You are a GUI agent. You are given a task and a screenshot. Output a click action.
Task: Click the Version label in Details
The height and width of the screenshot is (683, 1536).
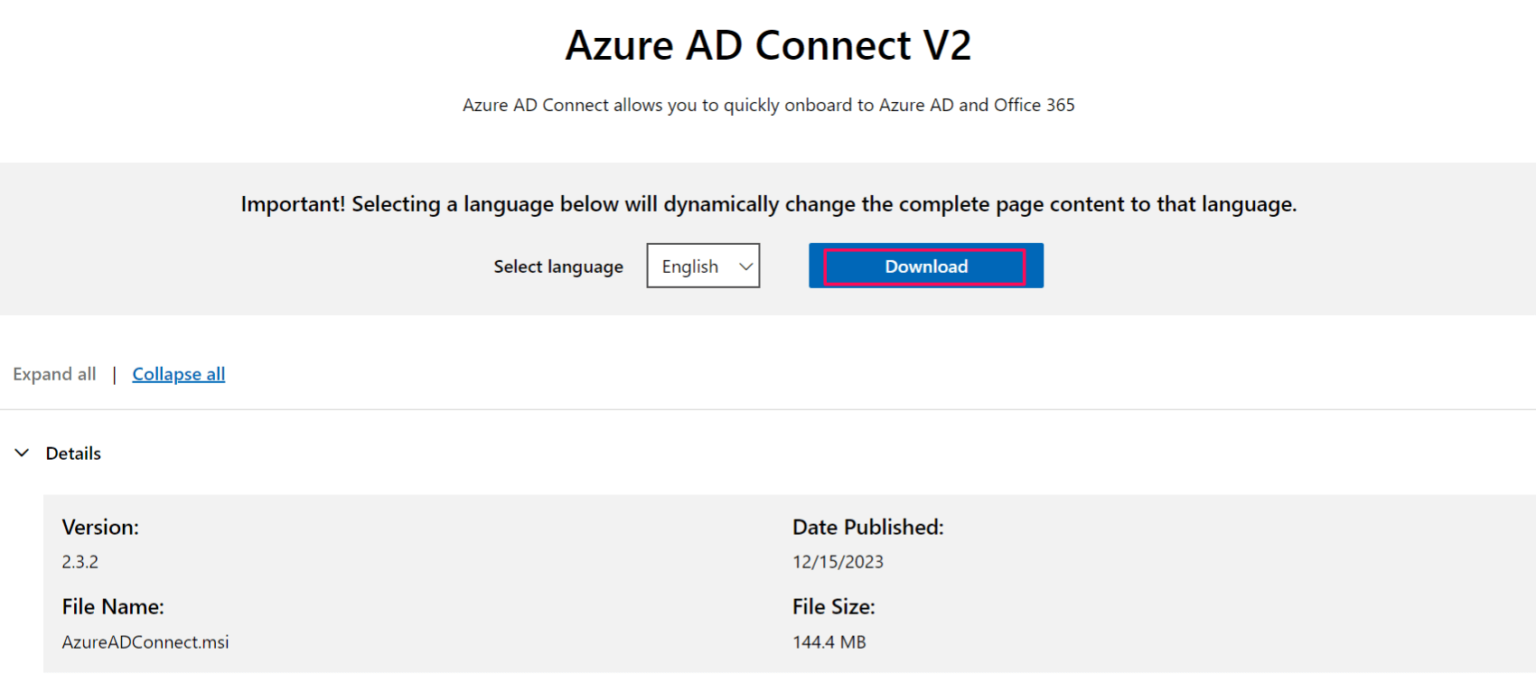click(100, 527)
